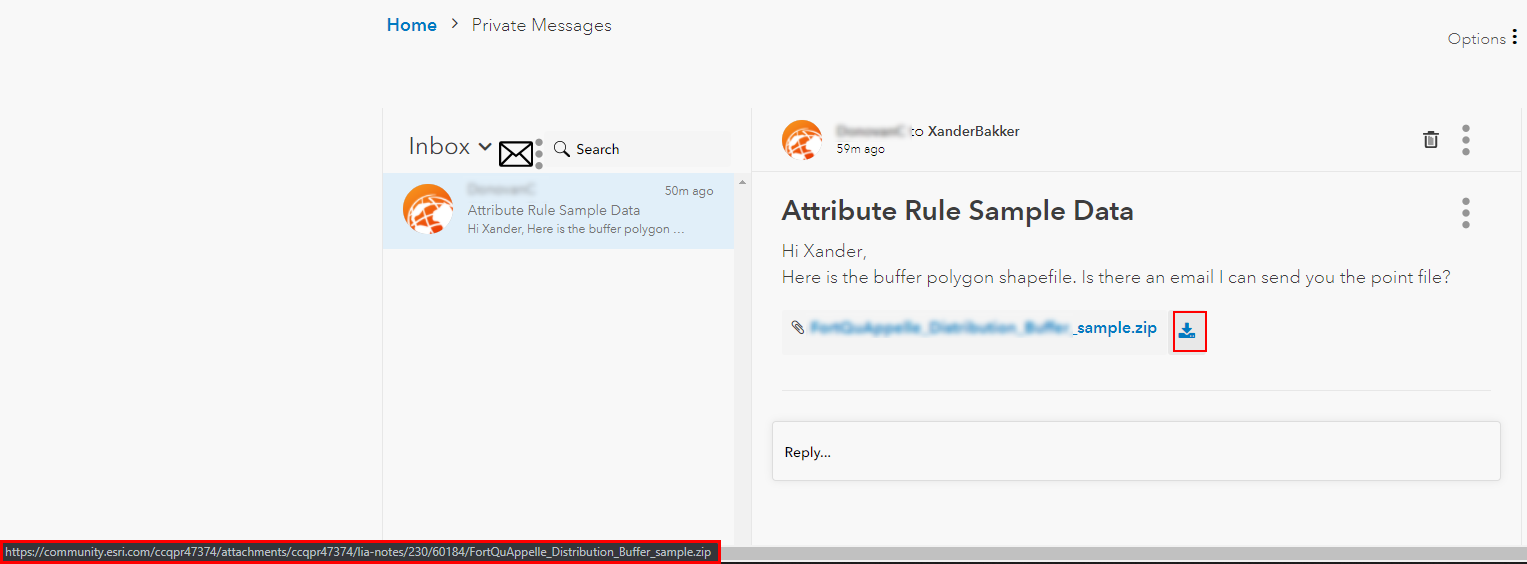
Task: Click the Private Messages breadcrumb
Action: (541, 25)
